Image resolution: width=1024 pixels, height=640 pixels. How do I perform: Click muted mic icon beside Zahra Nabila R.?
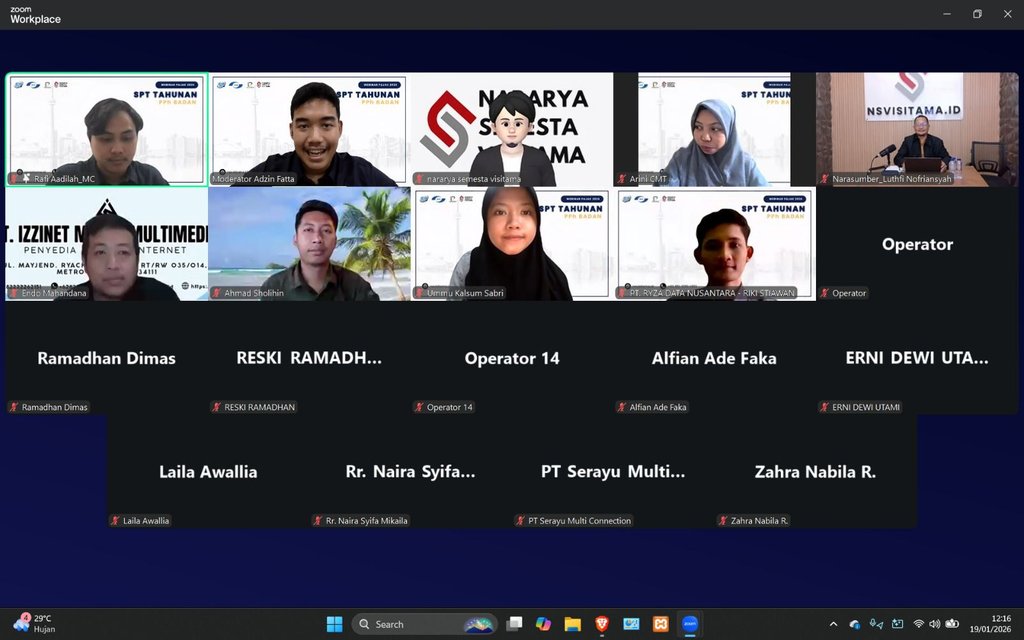pos(723,520)
